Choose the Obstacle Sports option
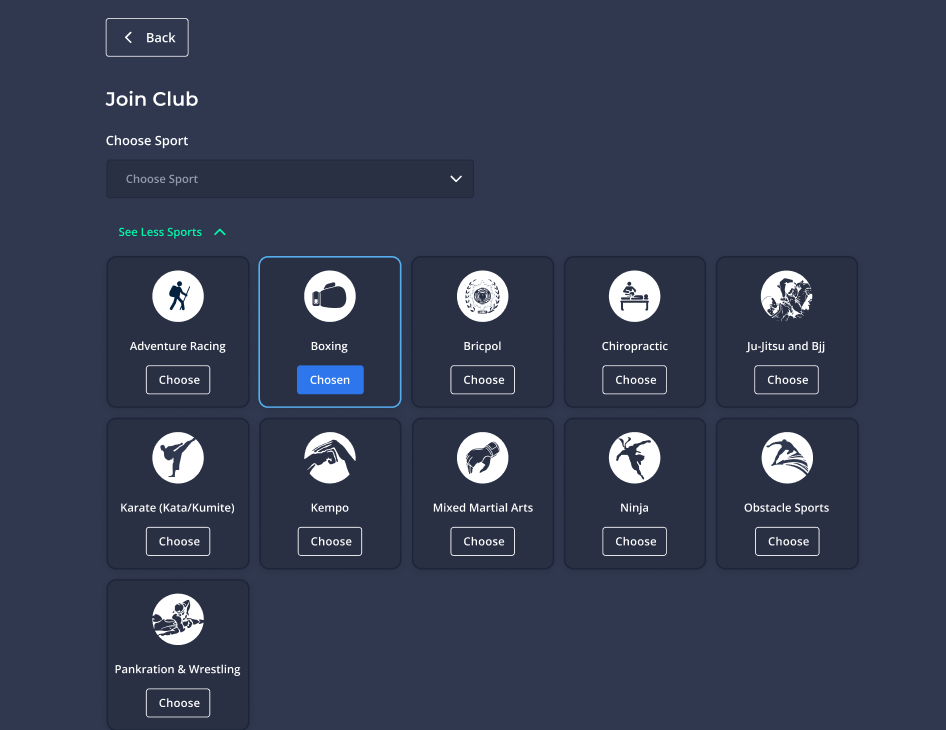Viewport: 946px width, 730px height. (x=787, y=542)
